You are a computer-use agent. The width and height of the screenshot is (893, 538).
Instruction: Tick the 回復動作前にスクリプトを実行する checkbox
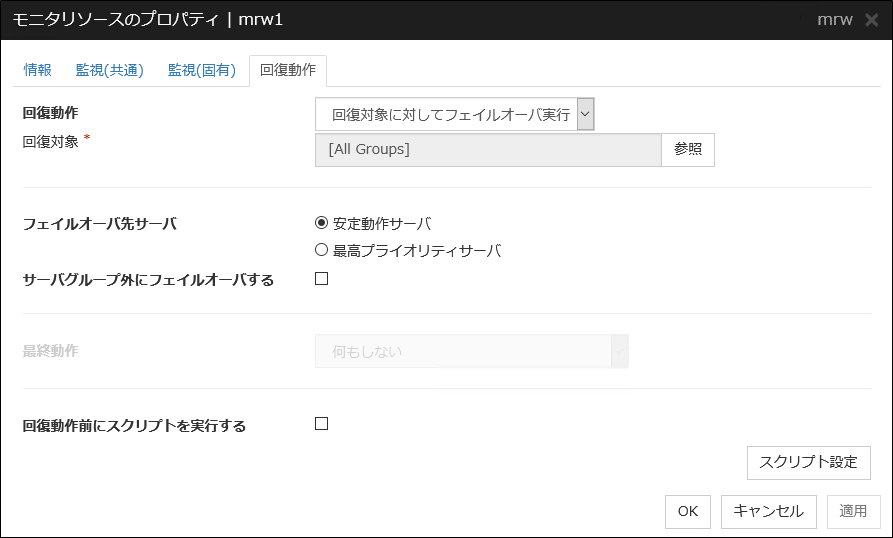pos(322,424)
